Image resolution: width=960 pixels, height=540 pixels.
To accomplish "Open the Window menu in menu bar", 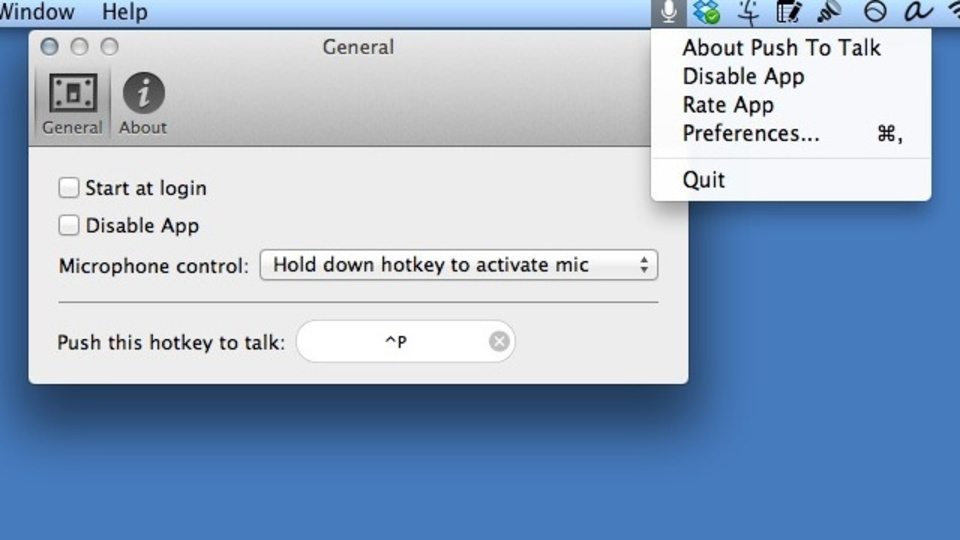I will (x=37, y=12).
